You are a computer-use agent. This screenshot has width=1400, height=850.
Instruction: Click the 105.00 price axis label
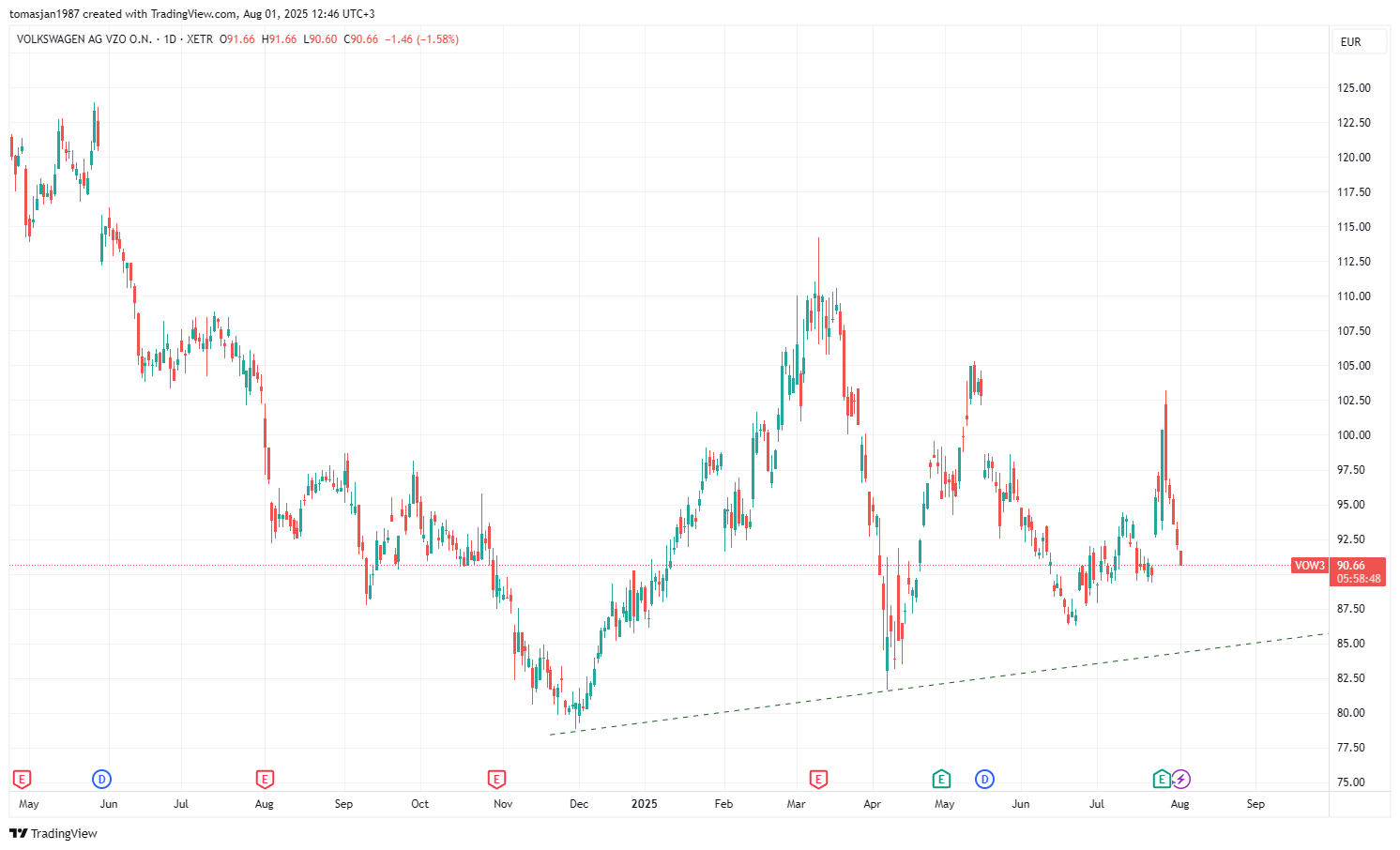[1354, 366]
